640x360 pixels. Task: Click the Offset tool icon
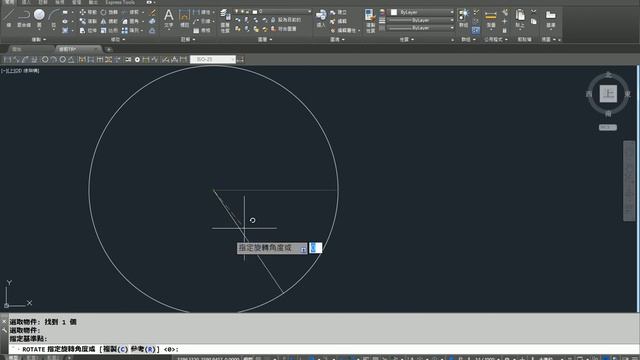(x=152, y=31)
